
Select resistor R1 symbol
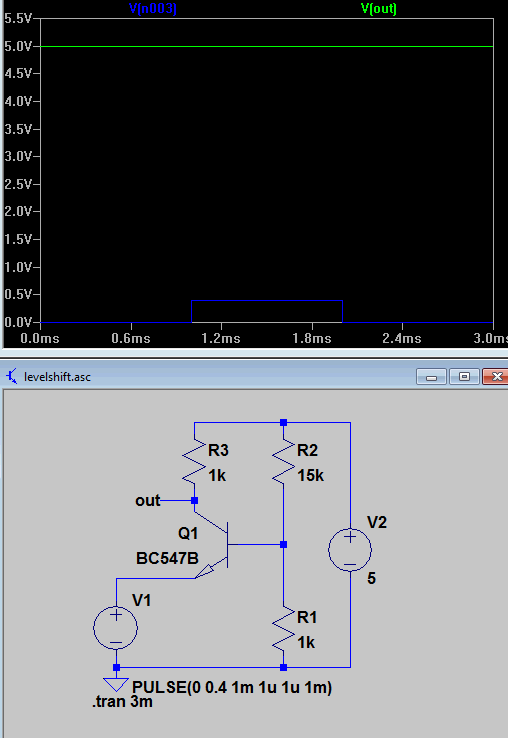coord(283,629)
